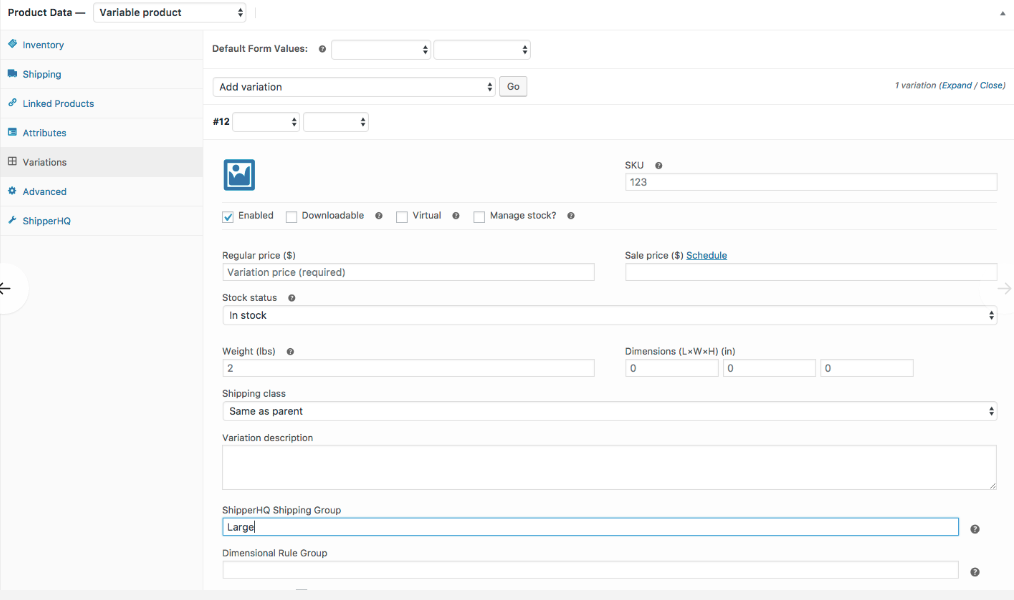
Task: Click the variation image placeholder icon
Action: coord(239,175)
